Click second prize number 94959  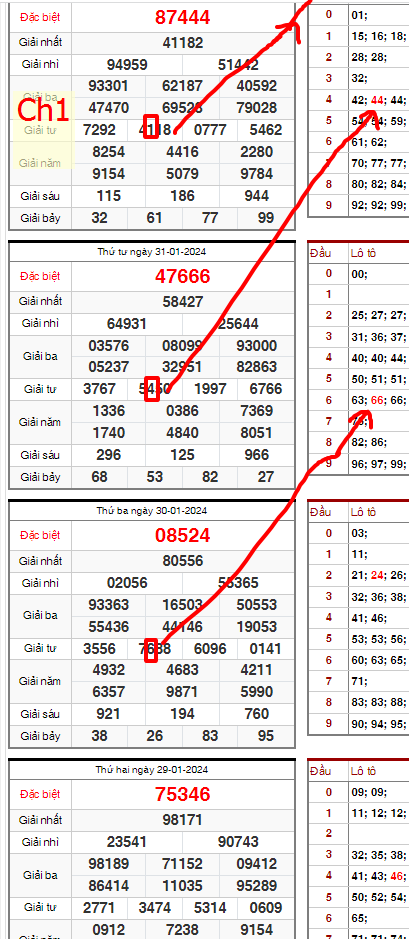(x=127, y=65)
